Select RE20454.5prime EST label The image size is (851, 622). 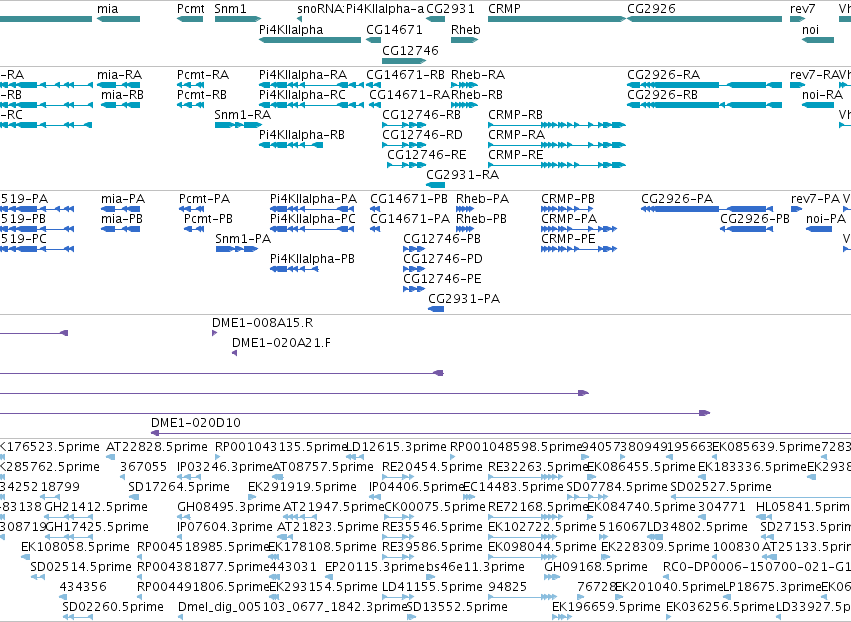(432, 467)
